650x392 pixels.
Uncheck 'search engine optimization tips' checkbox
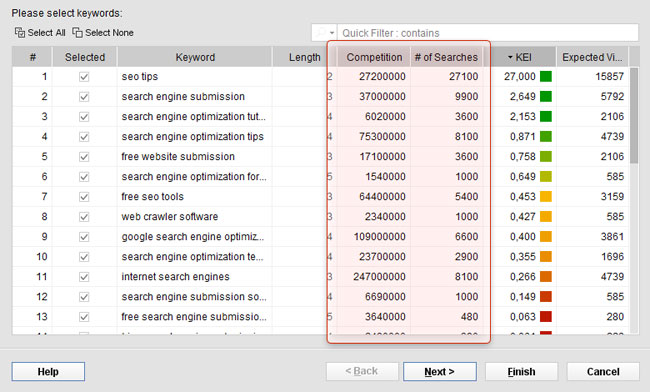[84, 137]
